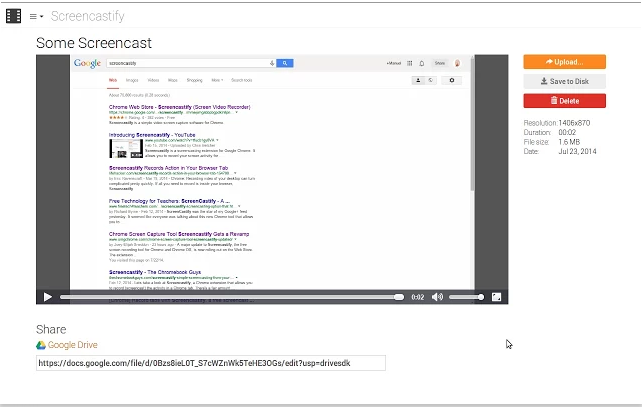Adjust the volume slider
642x407 pixels.
tap(466, 297)
